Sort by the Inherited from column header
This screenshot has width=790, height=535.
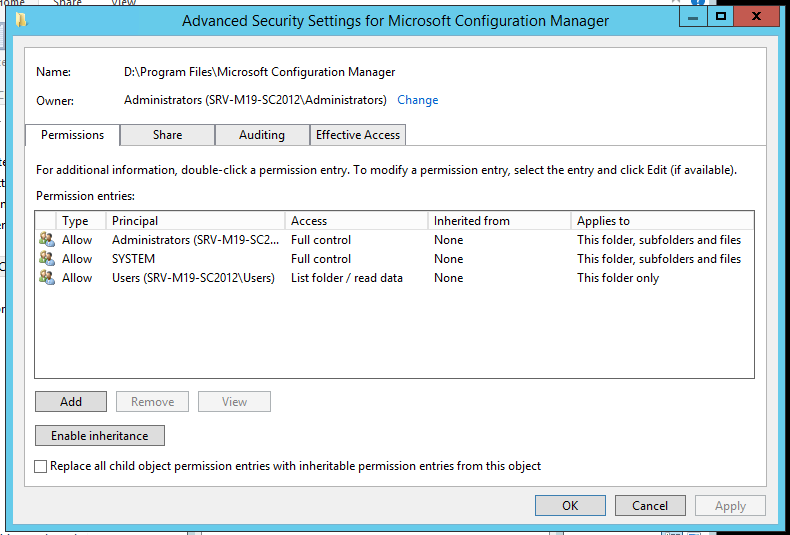click(499, 221)
